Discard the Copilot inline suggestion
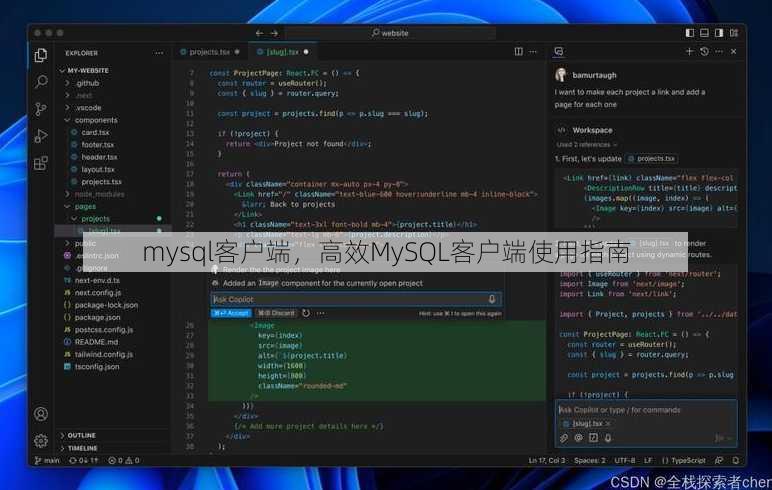 (x=276, y=313)
